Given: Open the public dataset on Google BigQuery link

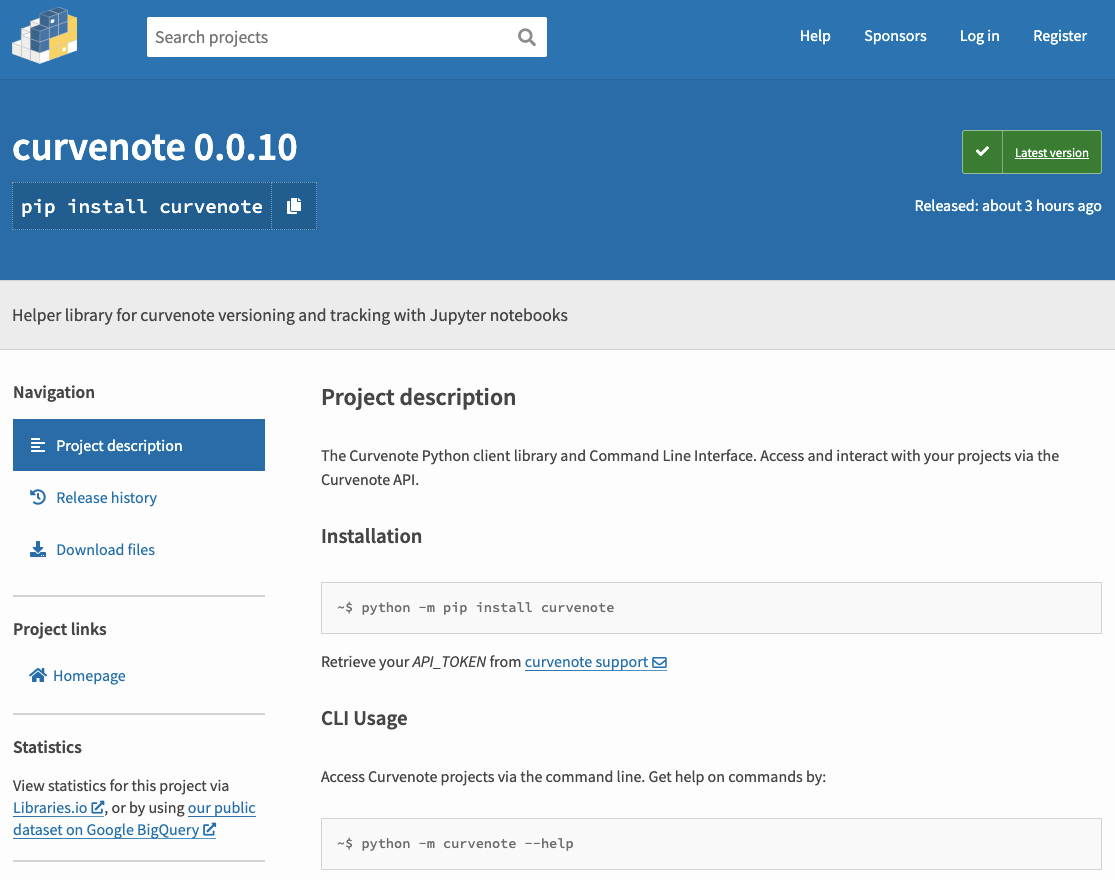Looking at the screenshot, I should point(134,819).
